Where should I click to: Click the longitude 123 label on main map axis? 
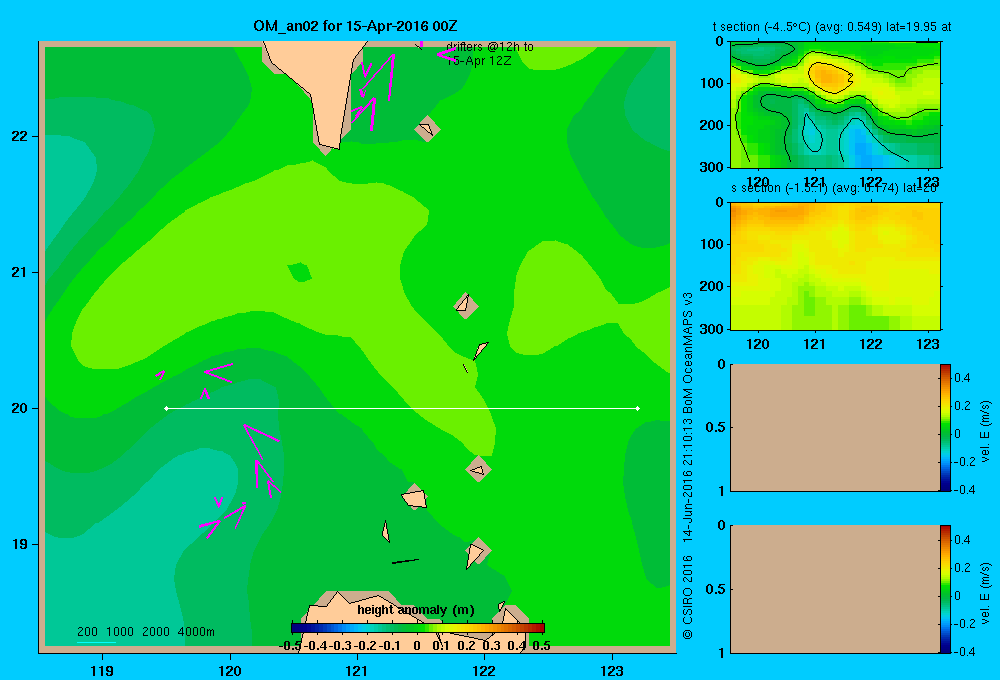(612, 670)
